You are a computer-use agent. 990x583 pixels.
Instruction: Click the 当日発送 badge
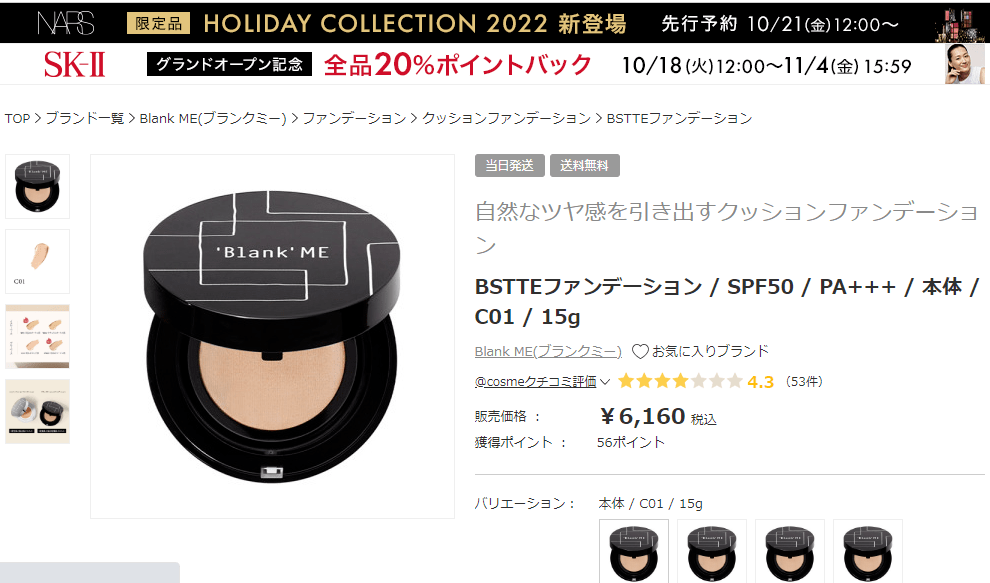click(510, 165)
